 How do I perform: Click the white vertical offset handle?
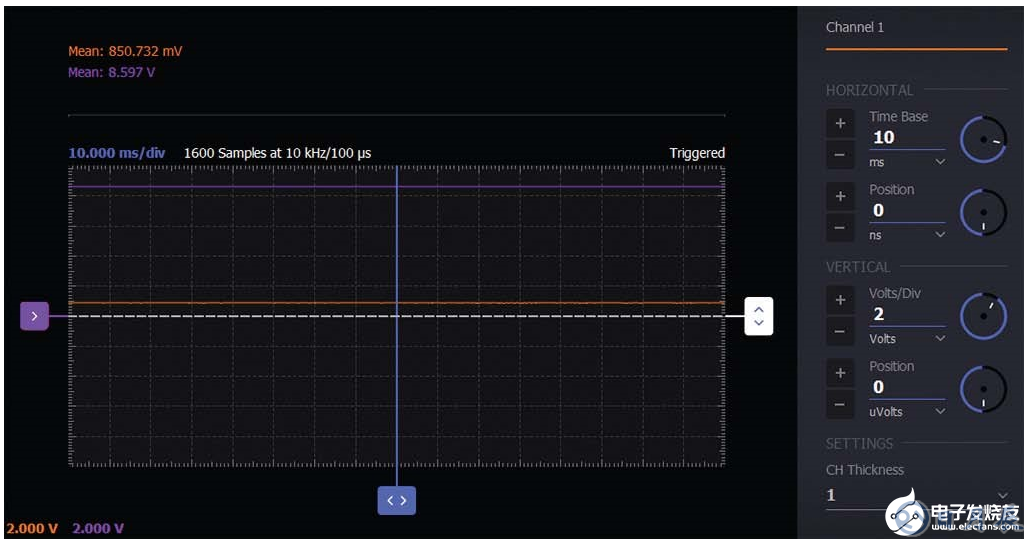click(758, 316)
